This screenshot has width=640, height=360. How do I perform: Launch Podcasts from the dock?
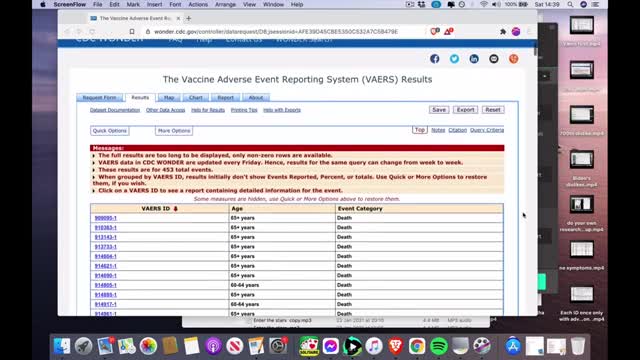pyautogui.click(x=213, y=346)
